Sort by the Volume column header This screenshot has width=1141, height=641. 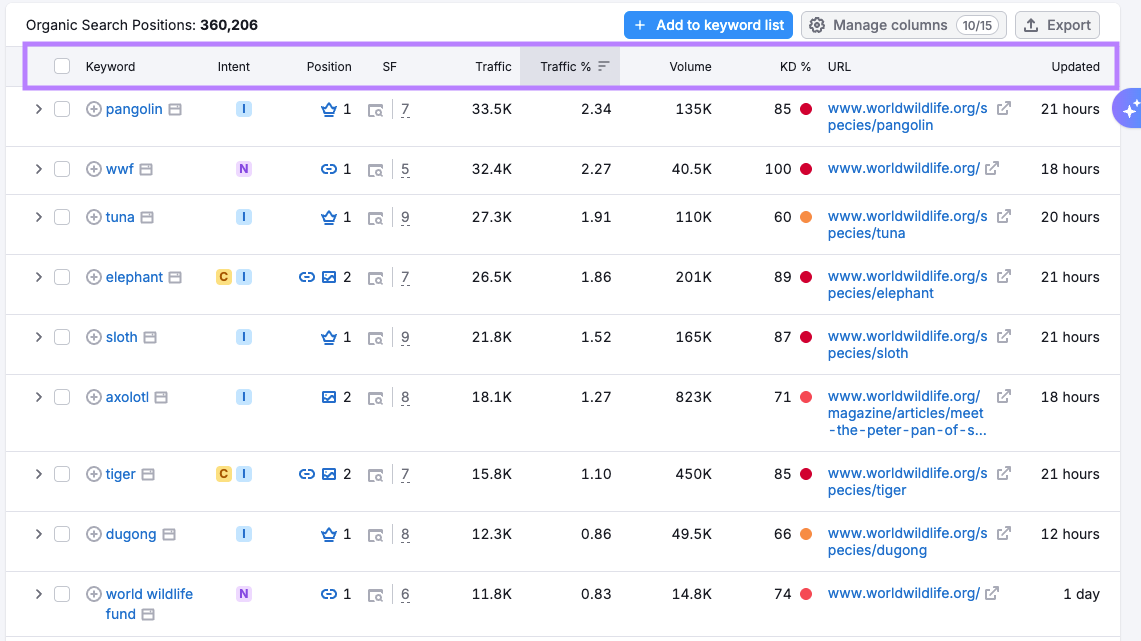[692, 66]
